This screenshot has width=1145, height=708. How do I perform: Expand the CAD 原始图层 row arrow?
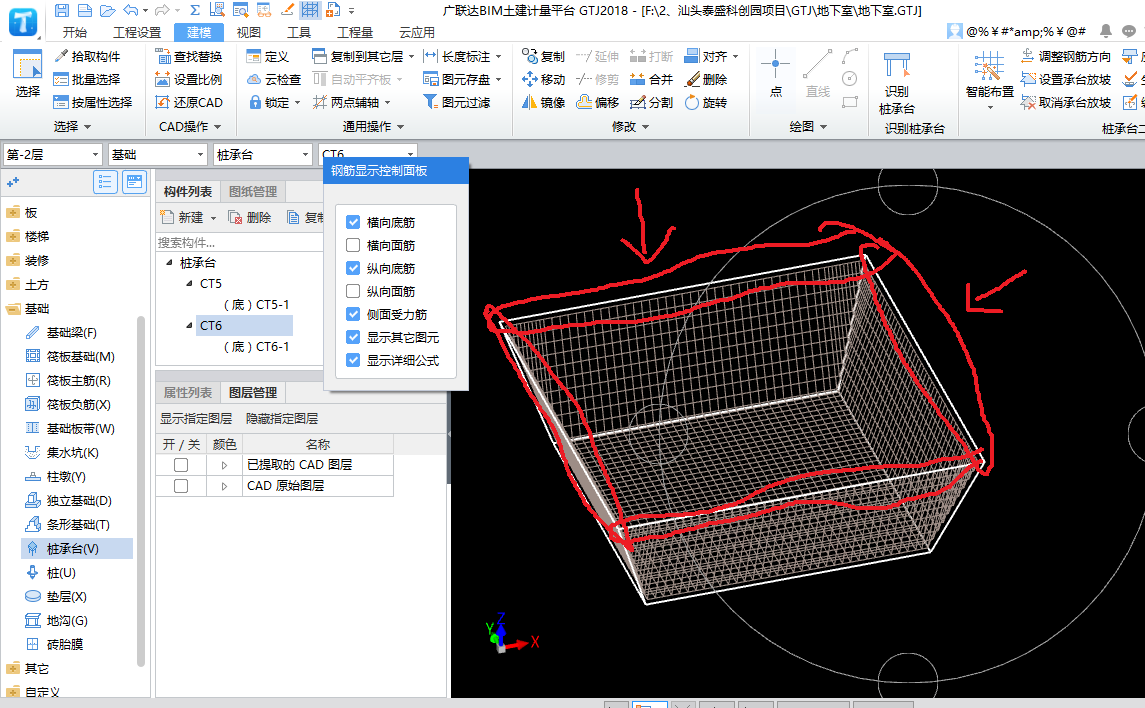pyautogui.click(x=224, y=486)
